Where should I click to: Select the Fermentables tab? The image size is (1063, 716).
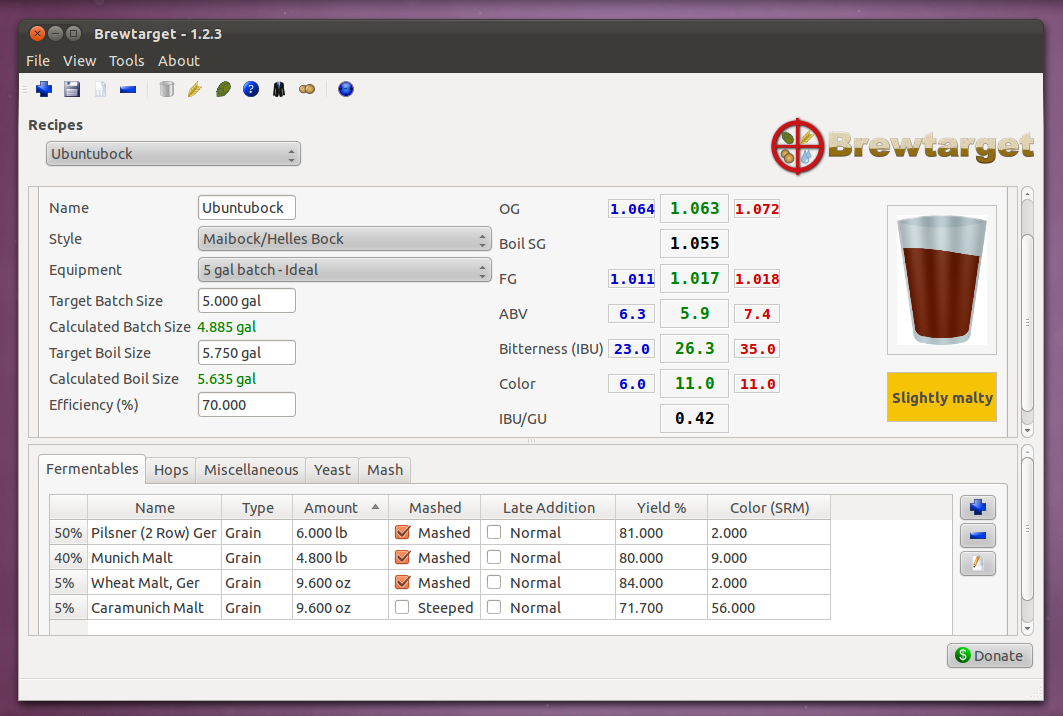tap(92, 469)
